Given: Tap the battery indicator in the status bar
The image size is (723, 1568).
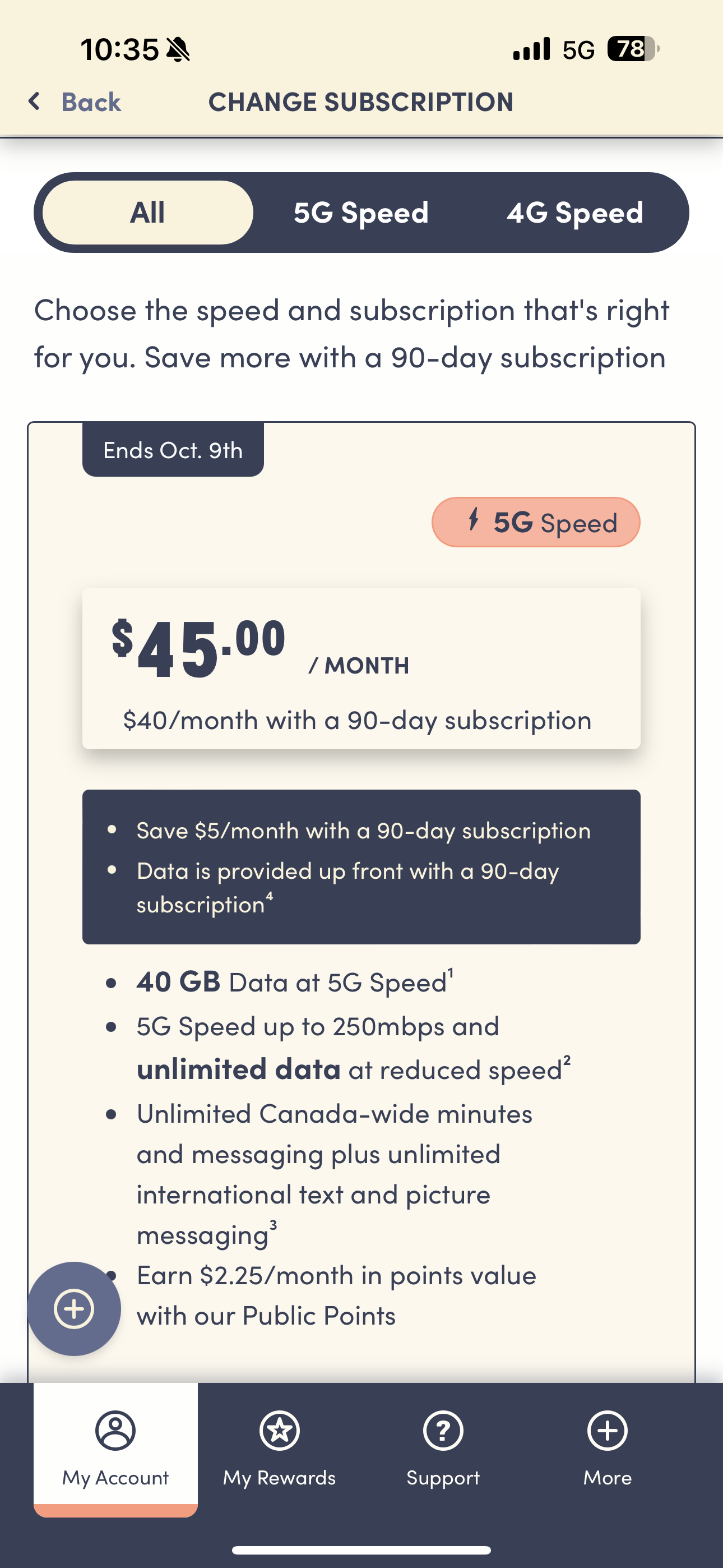Looking at the screenshot, I should (x=630, y=49).
